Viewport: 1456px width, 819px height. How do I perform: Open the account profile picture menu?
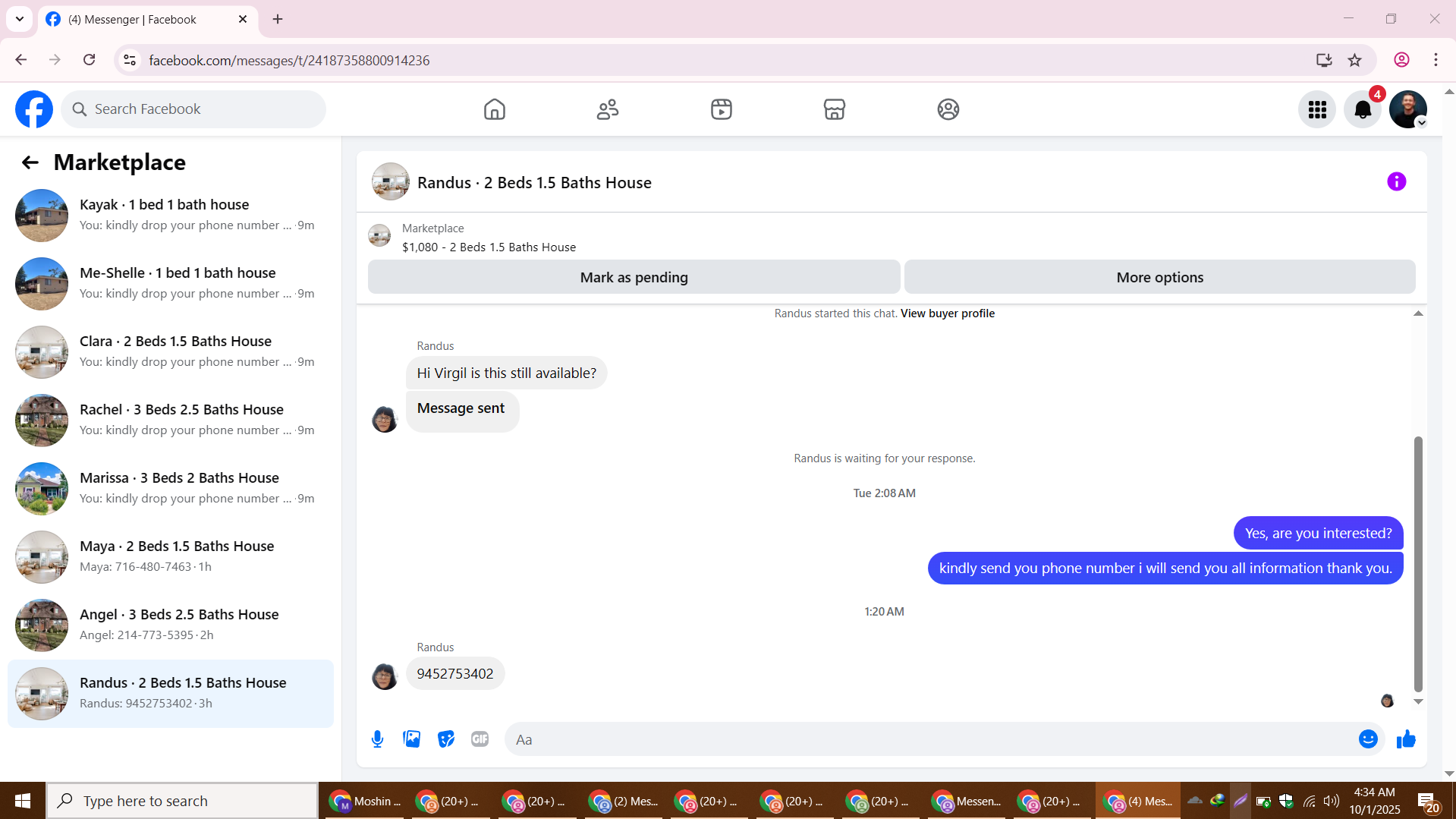[1408, 109]
